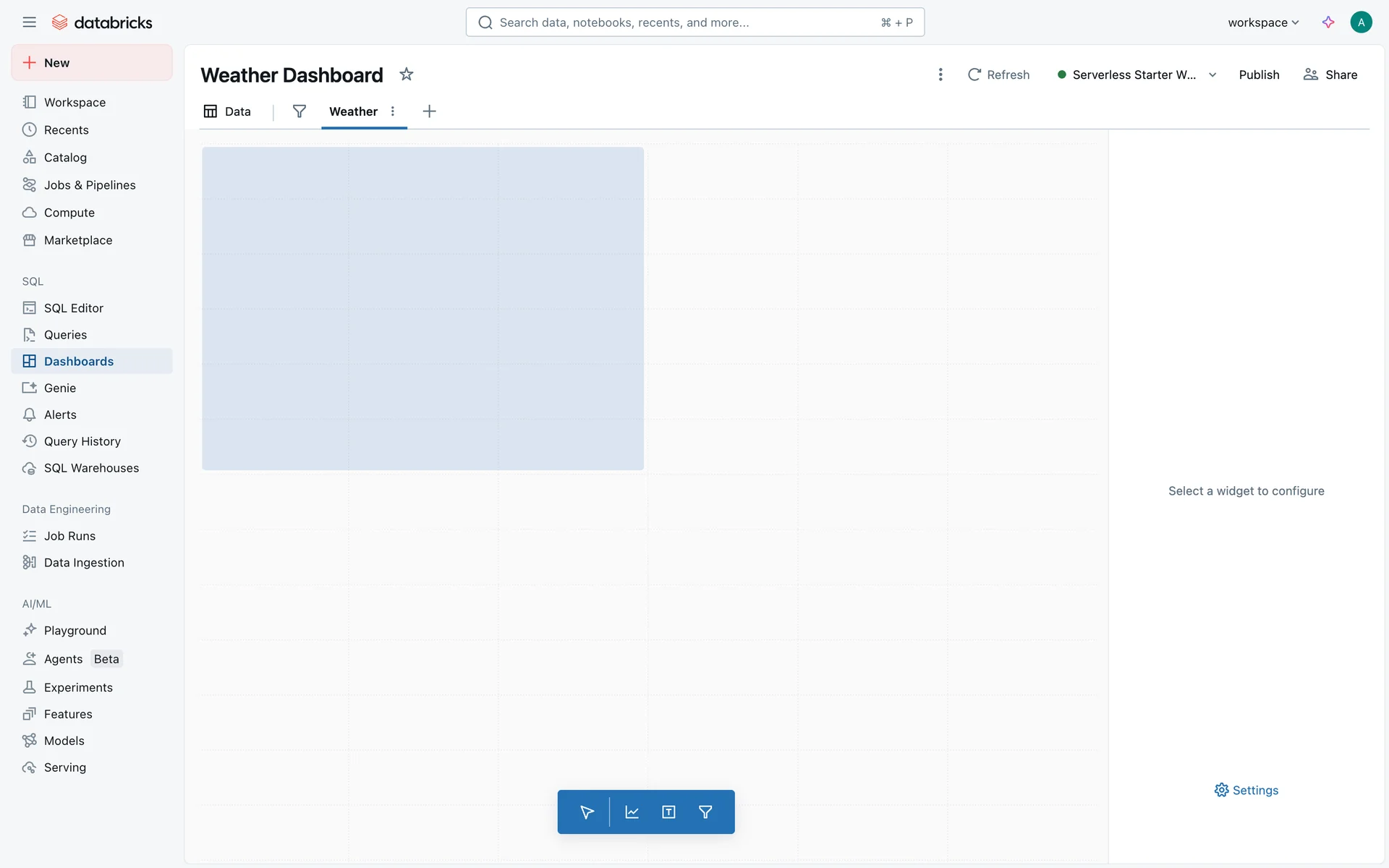Select the pointer selection tool
This screenshot has height=868, width=1389.
587,812
